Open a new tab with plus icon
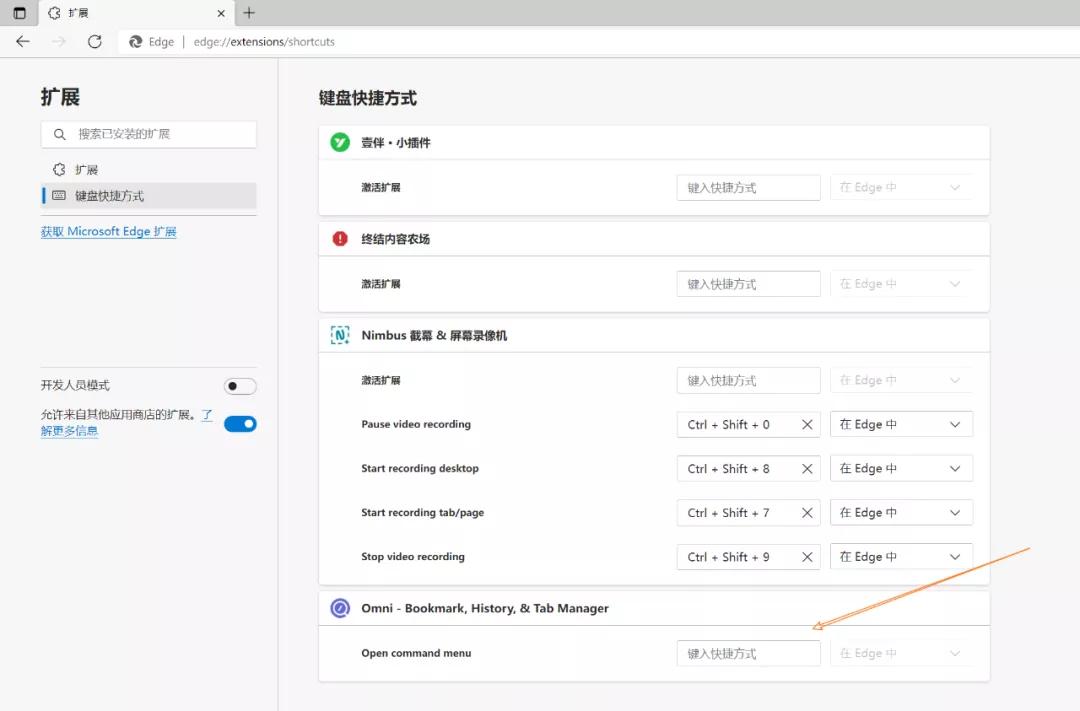This screenshot has height=711, width=1080. [249, 13]
